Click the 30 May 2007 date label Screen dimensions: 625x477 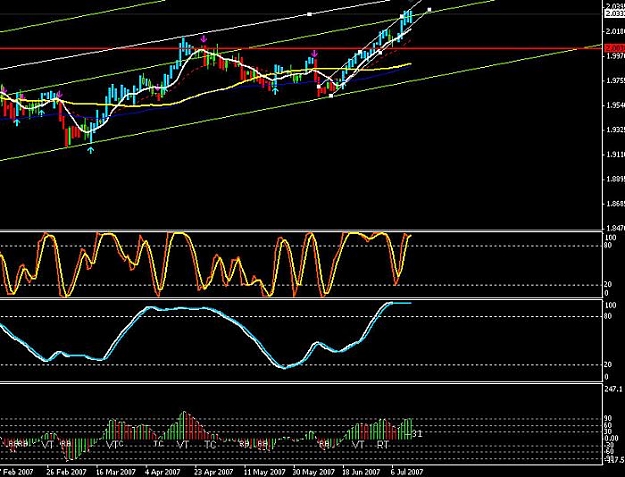314,472
